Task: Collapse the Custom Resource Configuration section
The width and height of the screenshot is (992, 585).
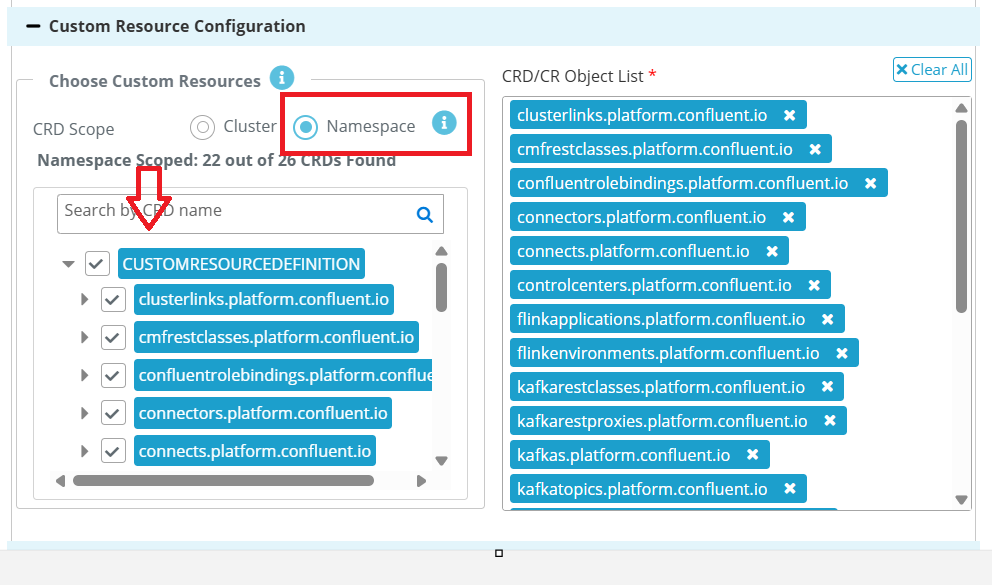Action: [x=33, y=27]
